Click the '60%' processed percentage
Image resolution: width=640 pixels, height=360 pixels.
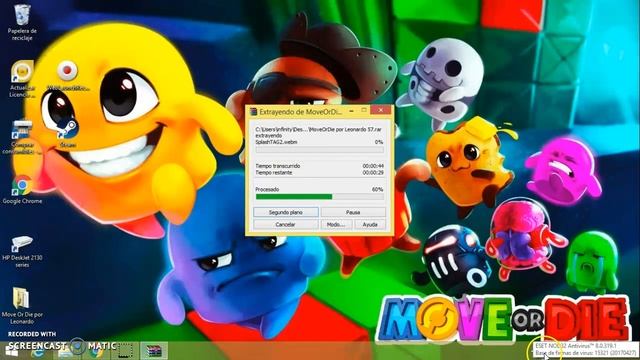378,189
